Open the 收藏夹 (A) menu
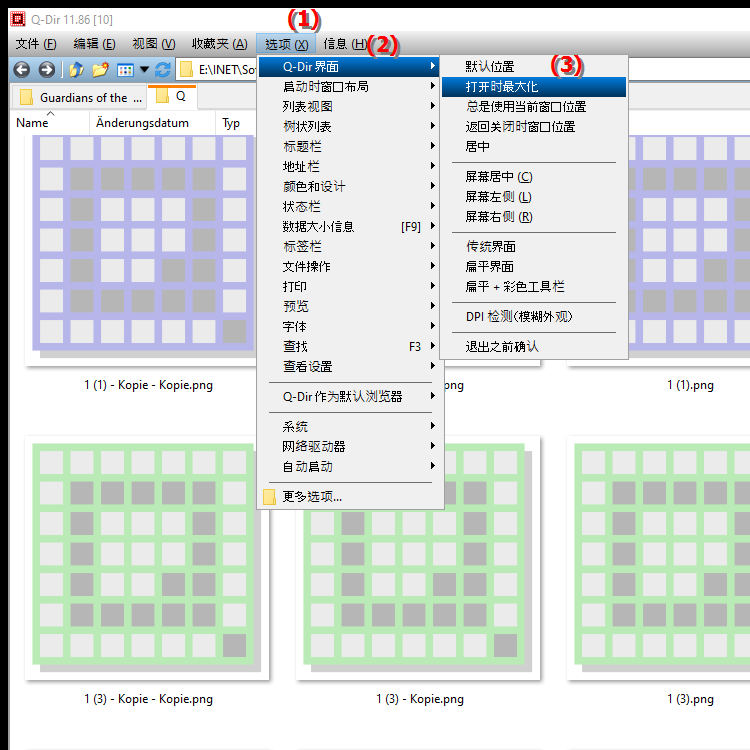750x750 pixels. click(x=220, y=44)
